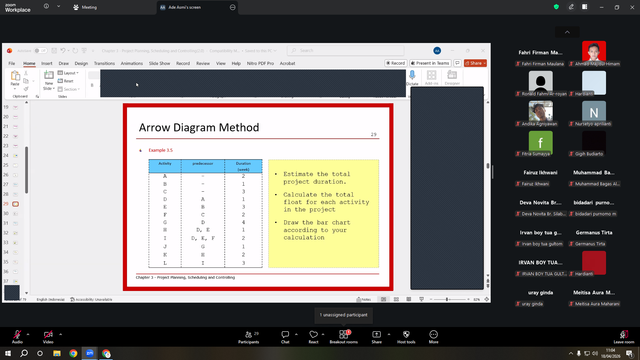This screenshot has width=640, height=360.
Task: Click the Present in Teams button
Action: click(430, 63)
